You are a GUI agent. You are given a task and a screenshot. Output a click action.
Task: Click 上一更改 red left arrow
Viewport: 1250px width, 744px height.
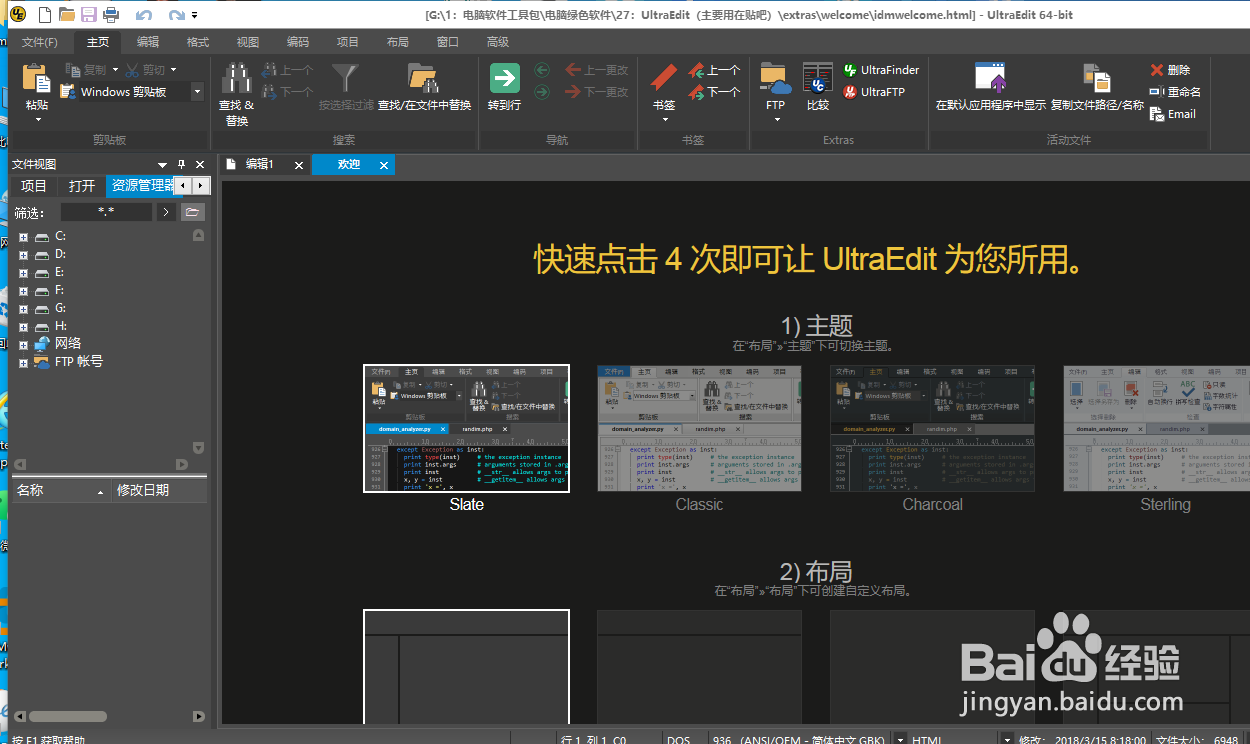(596, 70)
